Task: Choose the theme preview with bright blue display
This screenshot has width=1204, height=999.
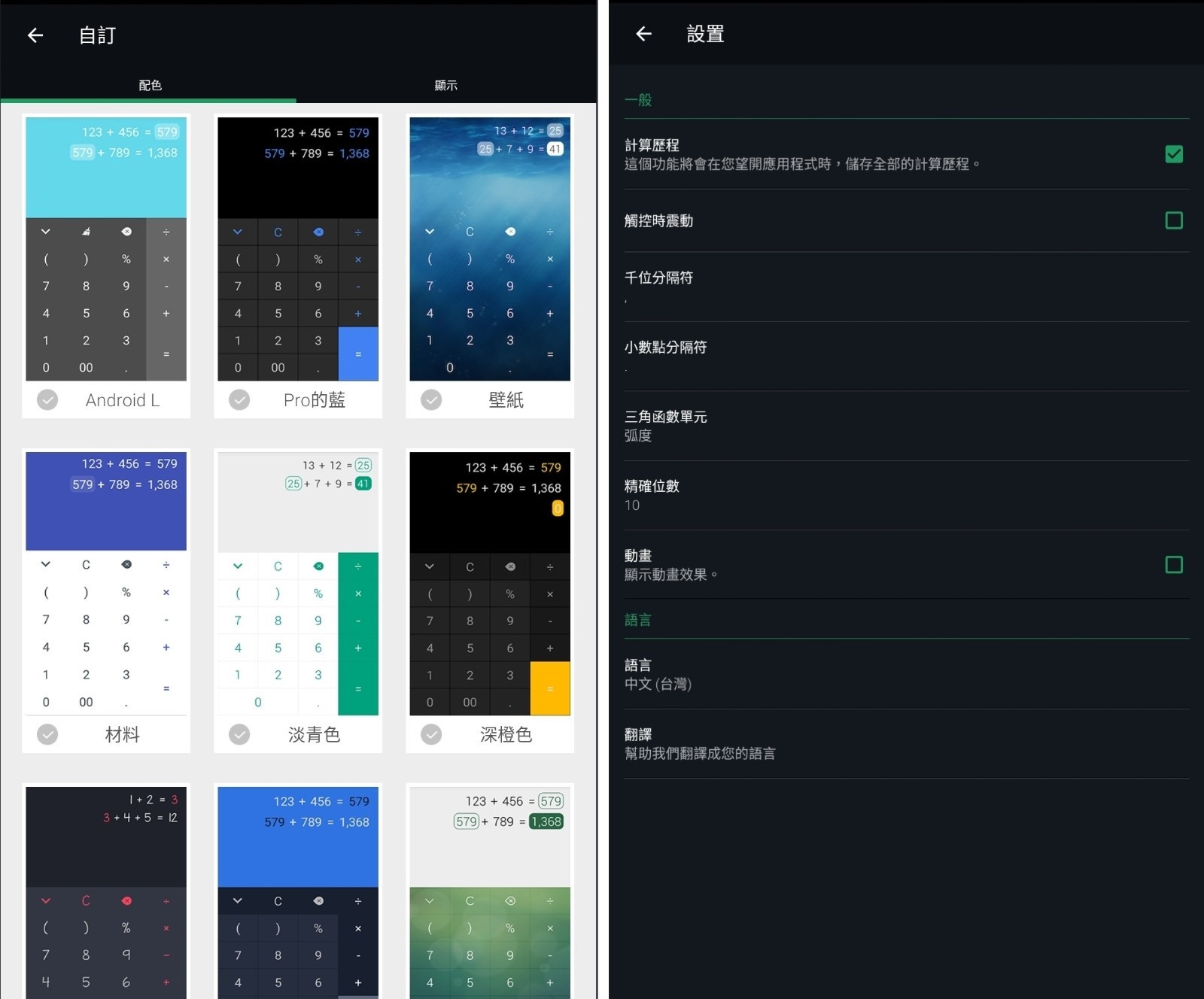Action: click(298, 893)
